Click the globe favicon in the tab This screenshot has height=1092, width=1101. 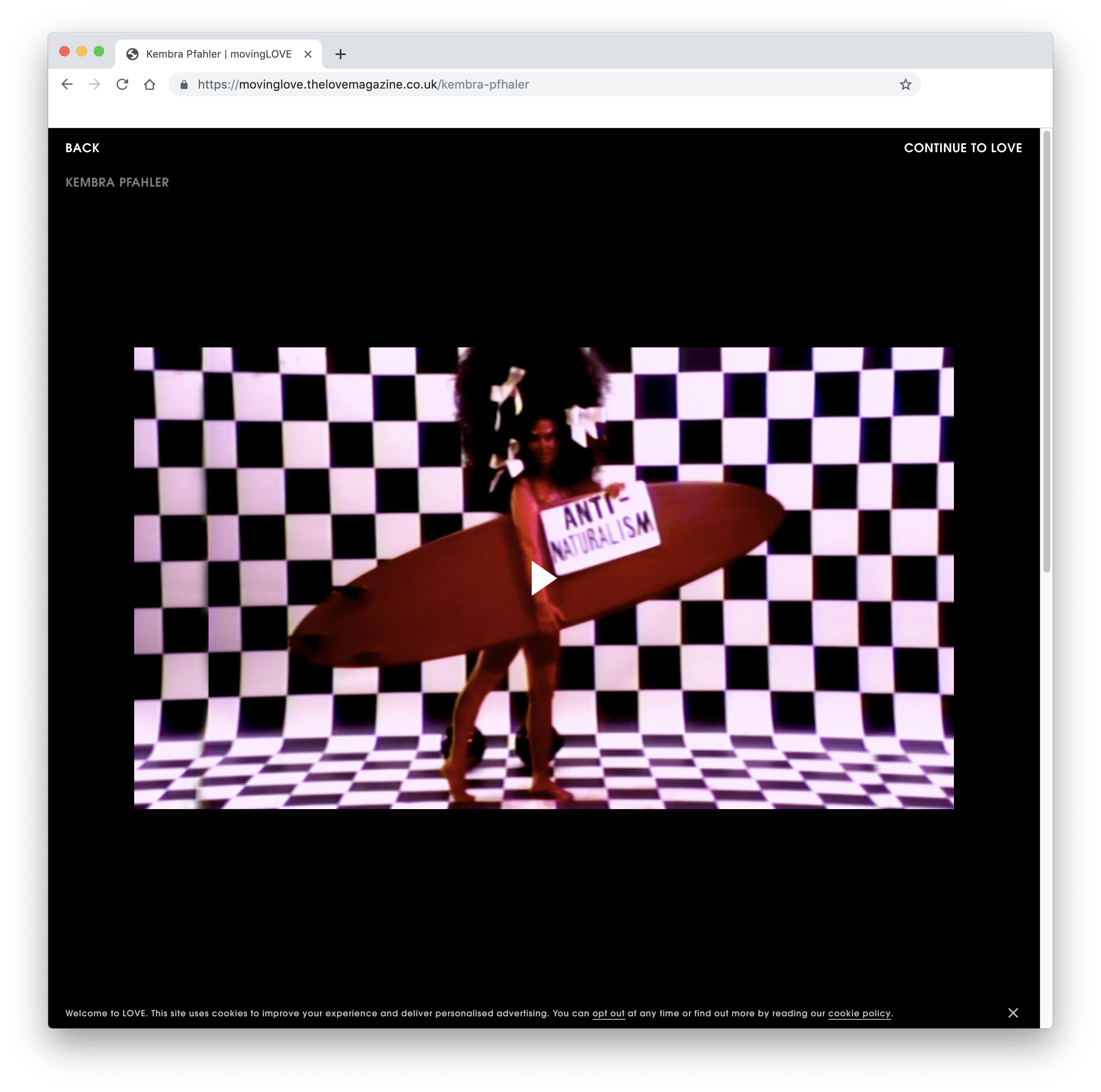click(132, 54)
